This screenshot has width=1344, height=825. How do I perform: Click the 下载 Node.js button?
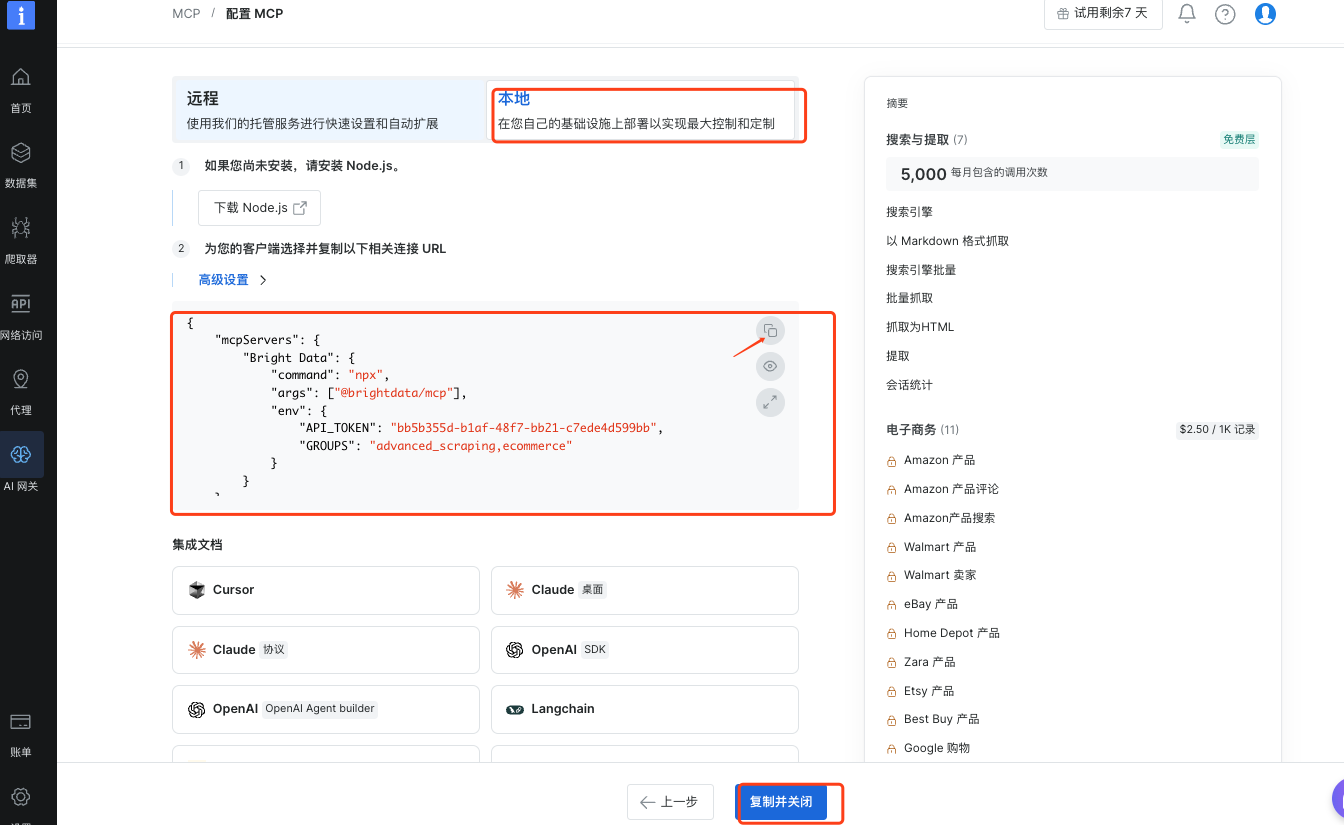point(259,208)
